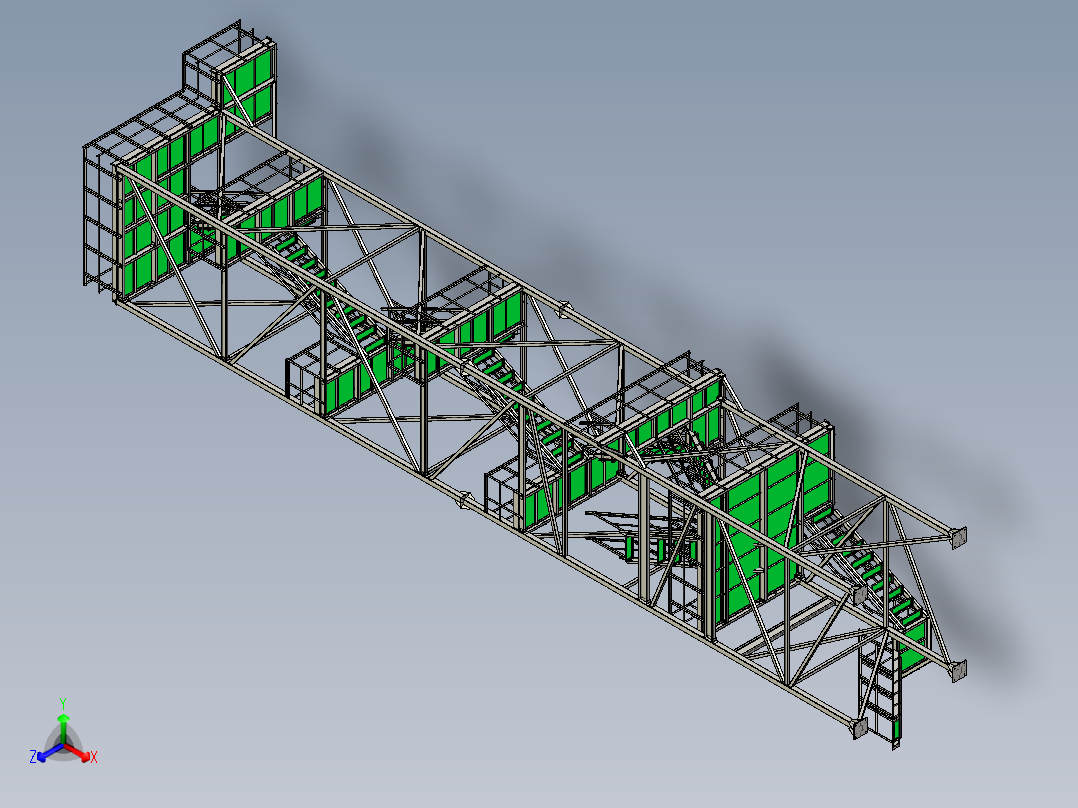The height and width of the screenshot is (808, 1078).
Task: Select the lowest gray end plate beside the ladder
Action: coord(859,728)
